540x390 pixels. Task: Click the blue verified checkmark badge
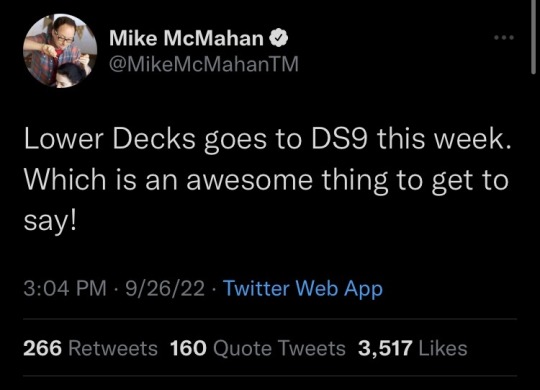(278, 38)
